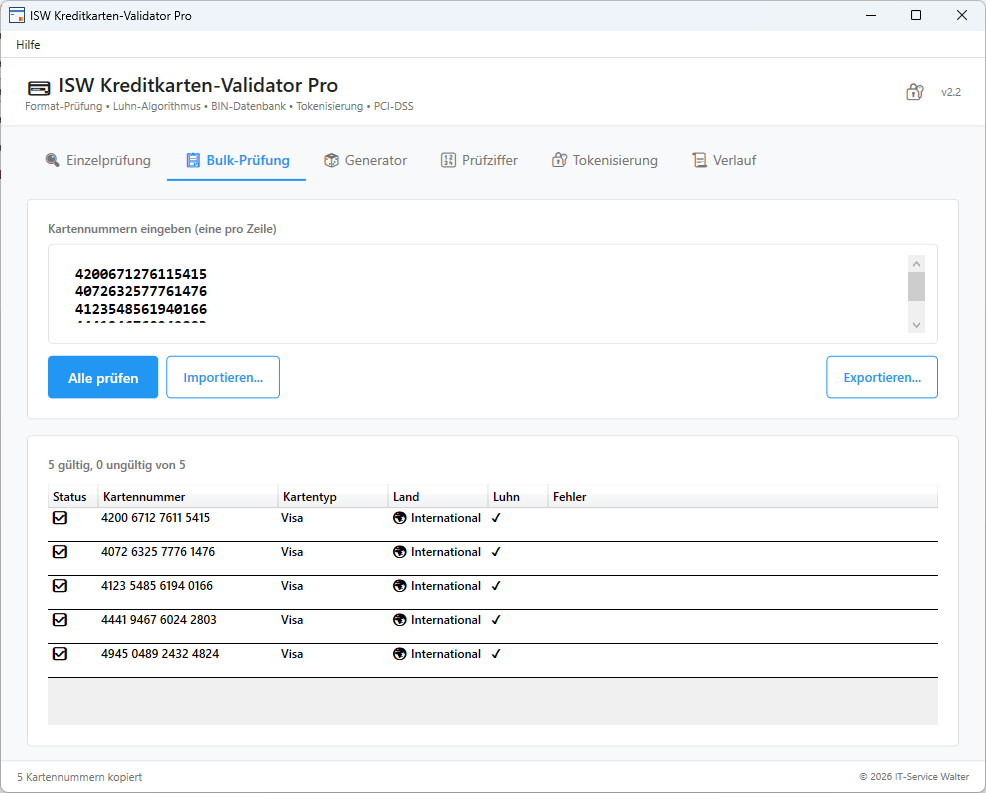Screen dimensions: 986x793
Task: Click the application icon in the title bar
Action: 16,15
